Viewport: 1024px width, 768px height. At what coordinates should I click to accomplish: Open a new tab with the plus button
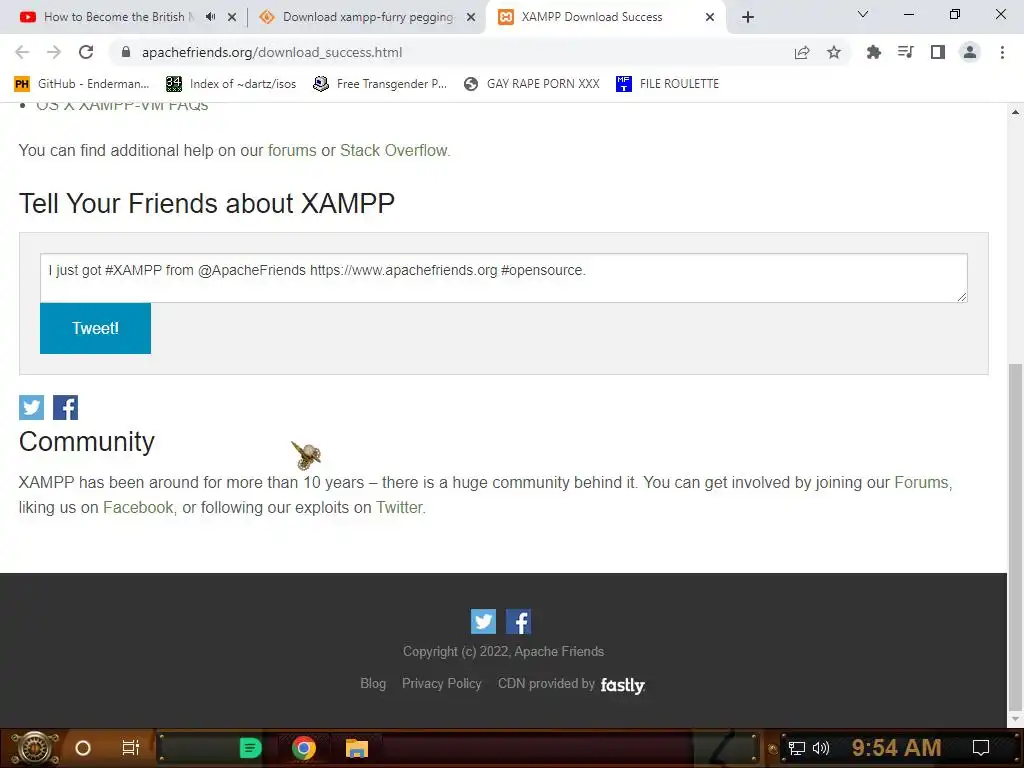(748, 17)
